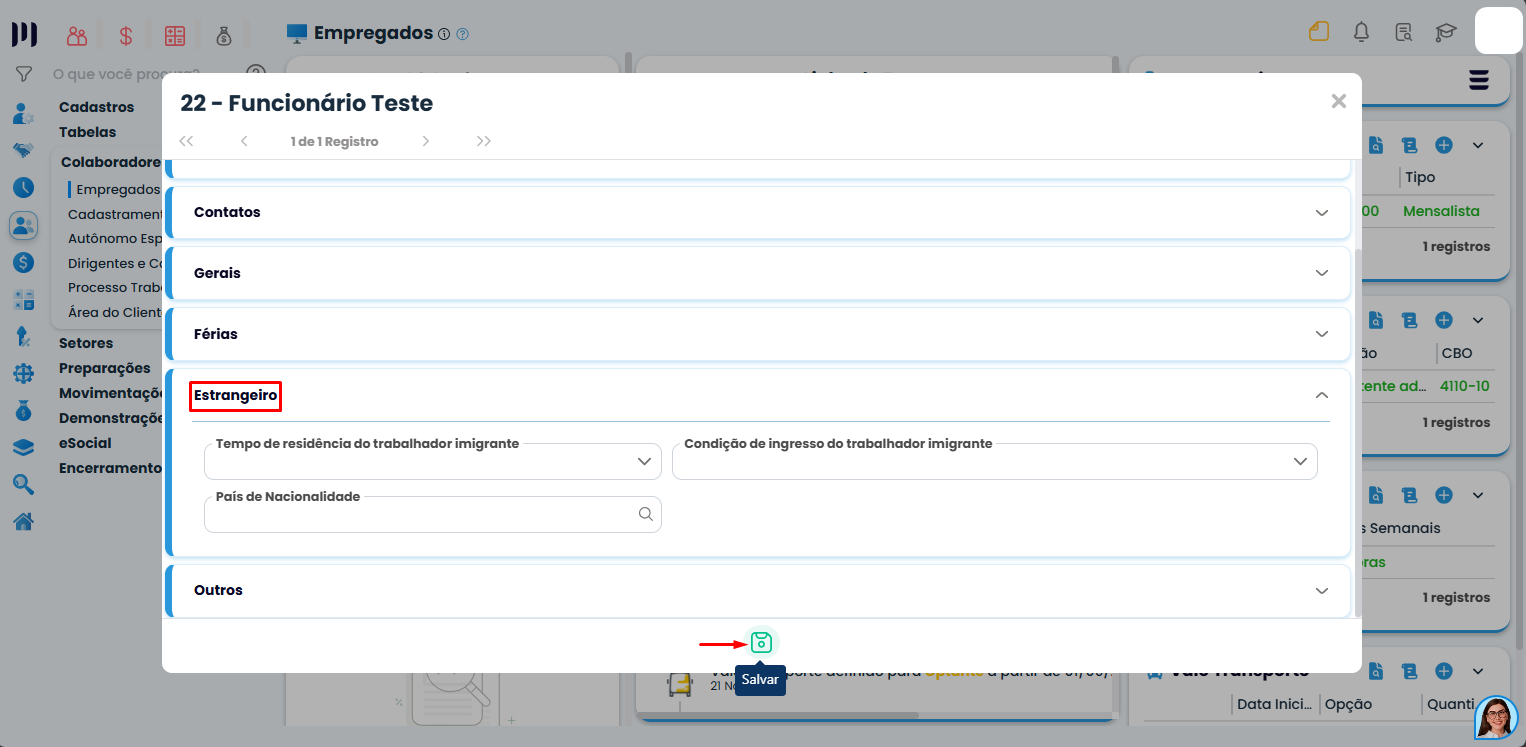Select the red dollar sign icon in the top toolbar
1526x747 pixels.
click(x=126, y=35)
